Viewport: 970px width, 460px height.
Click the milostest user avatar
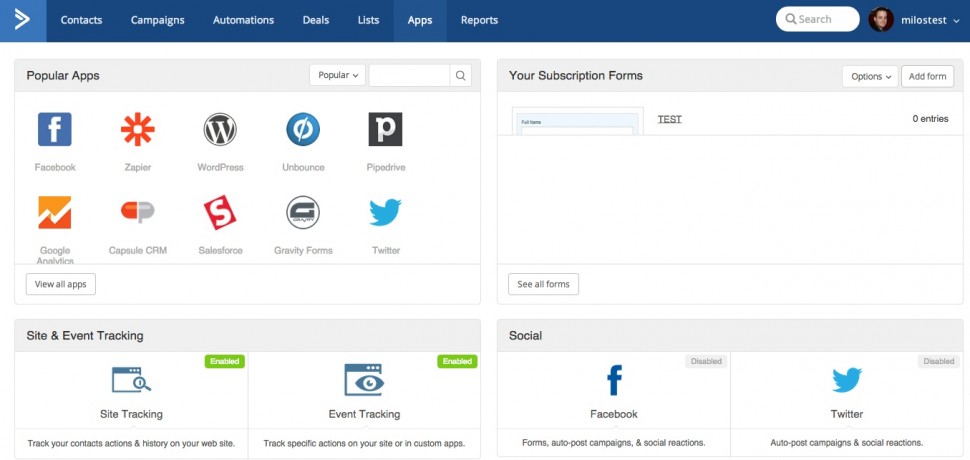click(x=881, y=20)
